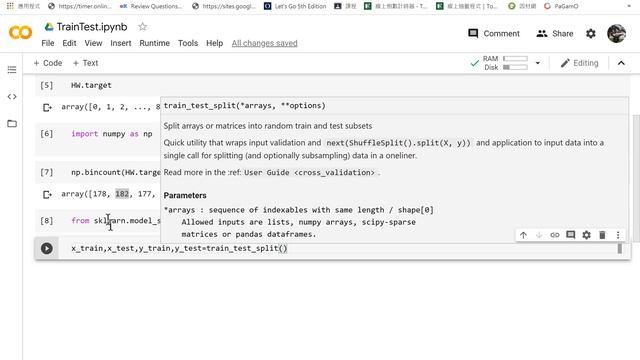640x360 pixels.
Task: Open the Help menu
Action: coord(214,43)
